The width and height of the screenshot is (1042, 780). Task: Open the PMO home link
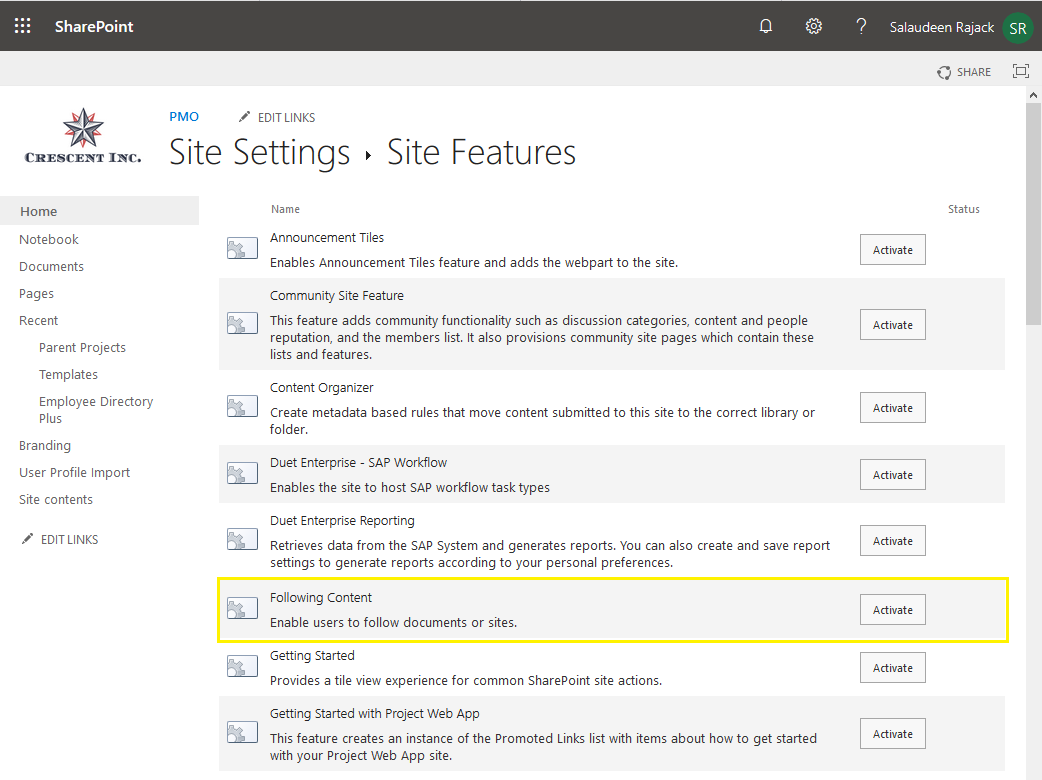click(184, 116)
